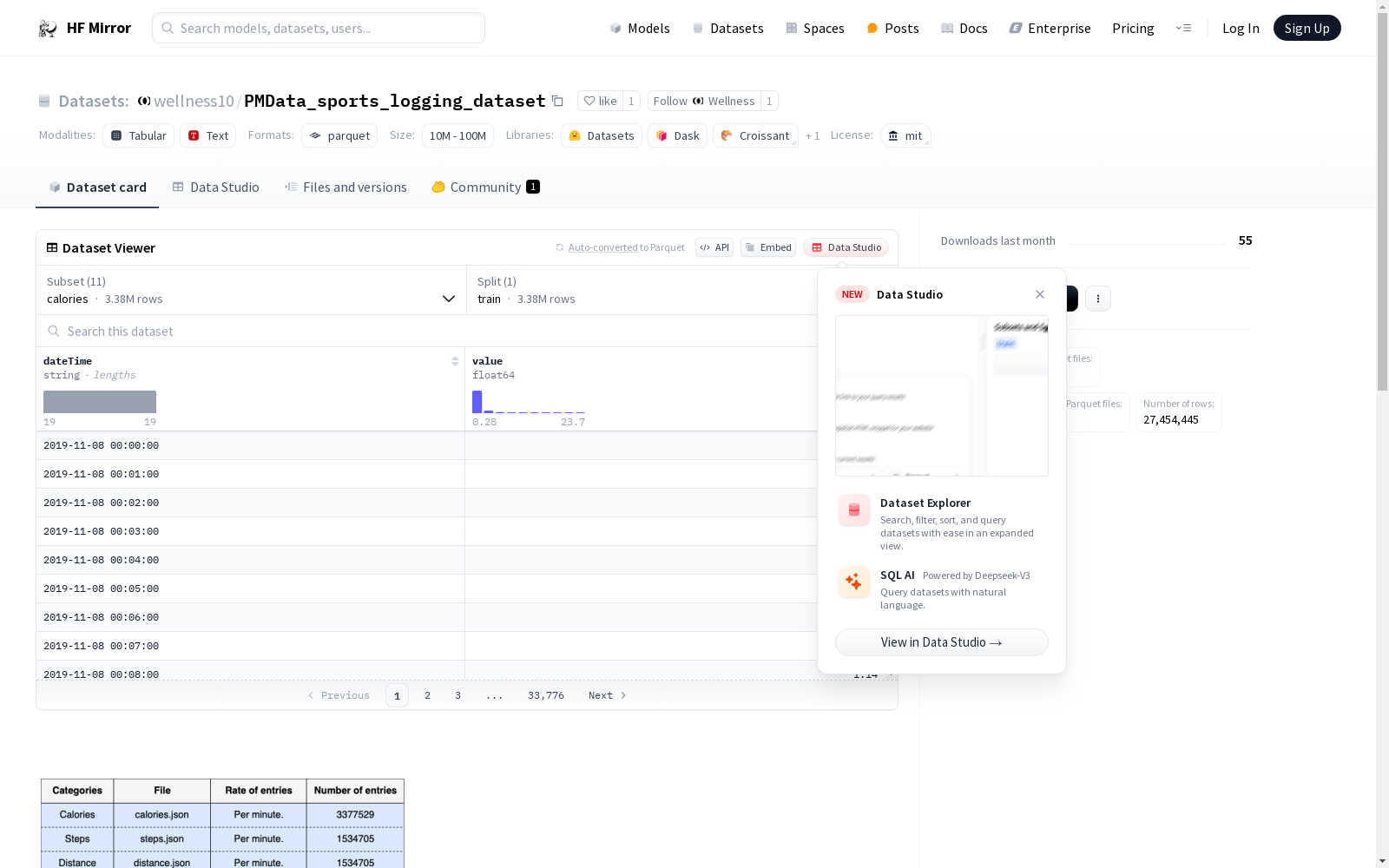Click the Dask library tag
The width and height of the screenshot is (1389, 868).
coord(677,135)
